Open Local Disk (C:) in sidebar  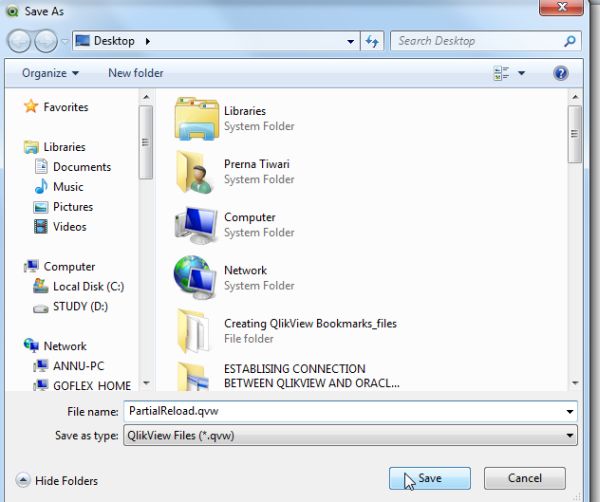coord(88,286)
